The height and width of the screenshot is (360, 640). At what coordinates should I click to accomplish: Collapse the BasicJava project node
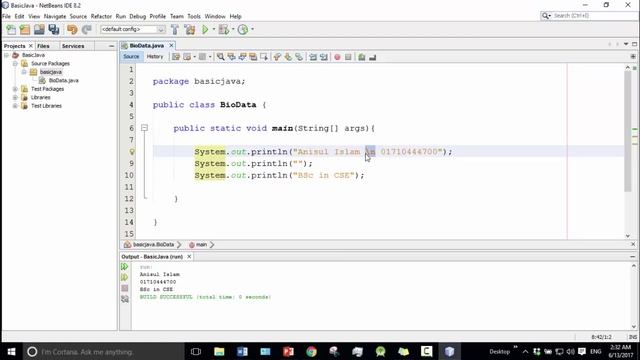pos(7,55)
